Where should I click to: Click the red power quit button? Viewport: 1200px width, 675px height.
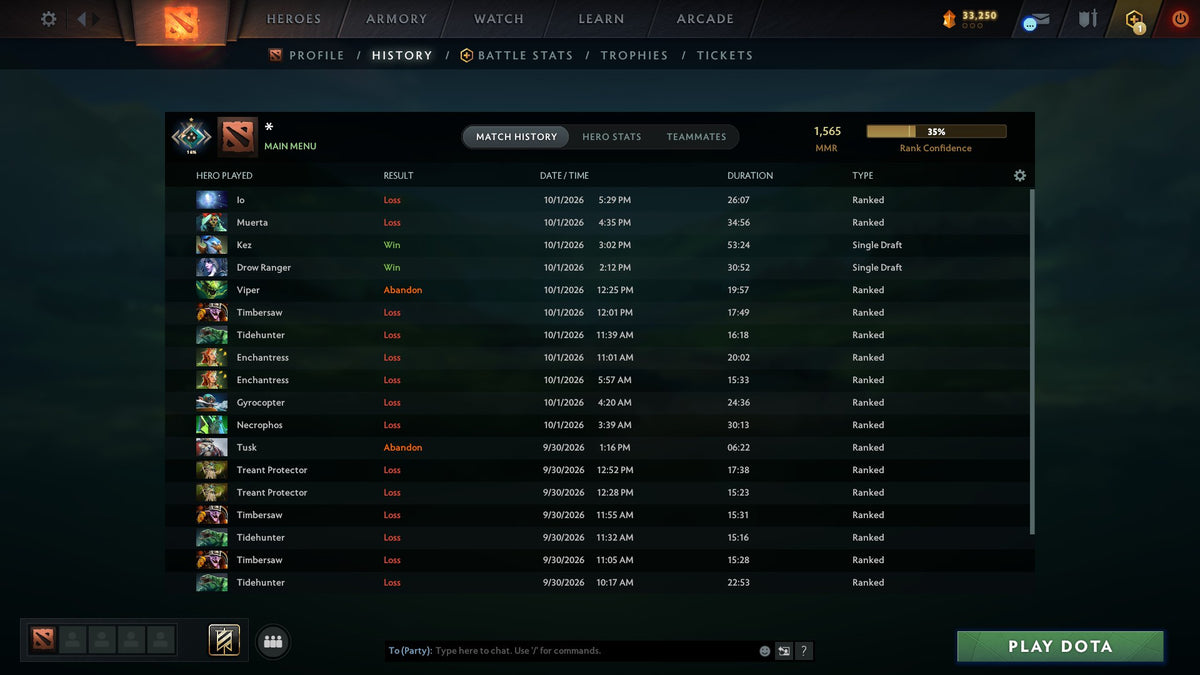1180,19
